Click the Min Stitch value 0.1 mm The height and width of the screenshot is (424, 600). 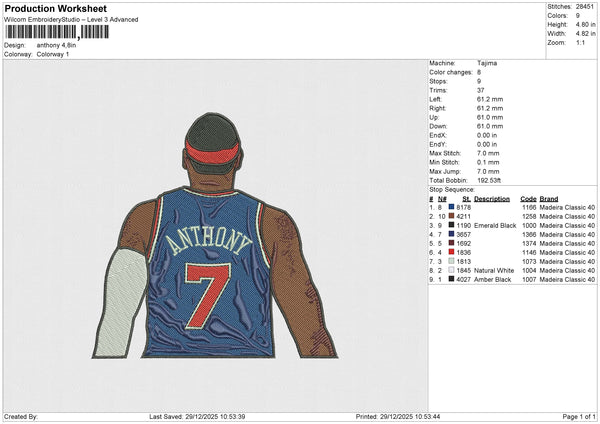488,163
